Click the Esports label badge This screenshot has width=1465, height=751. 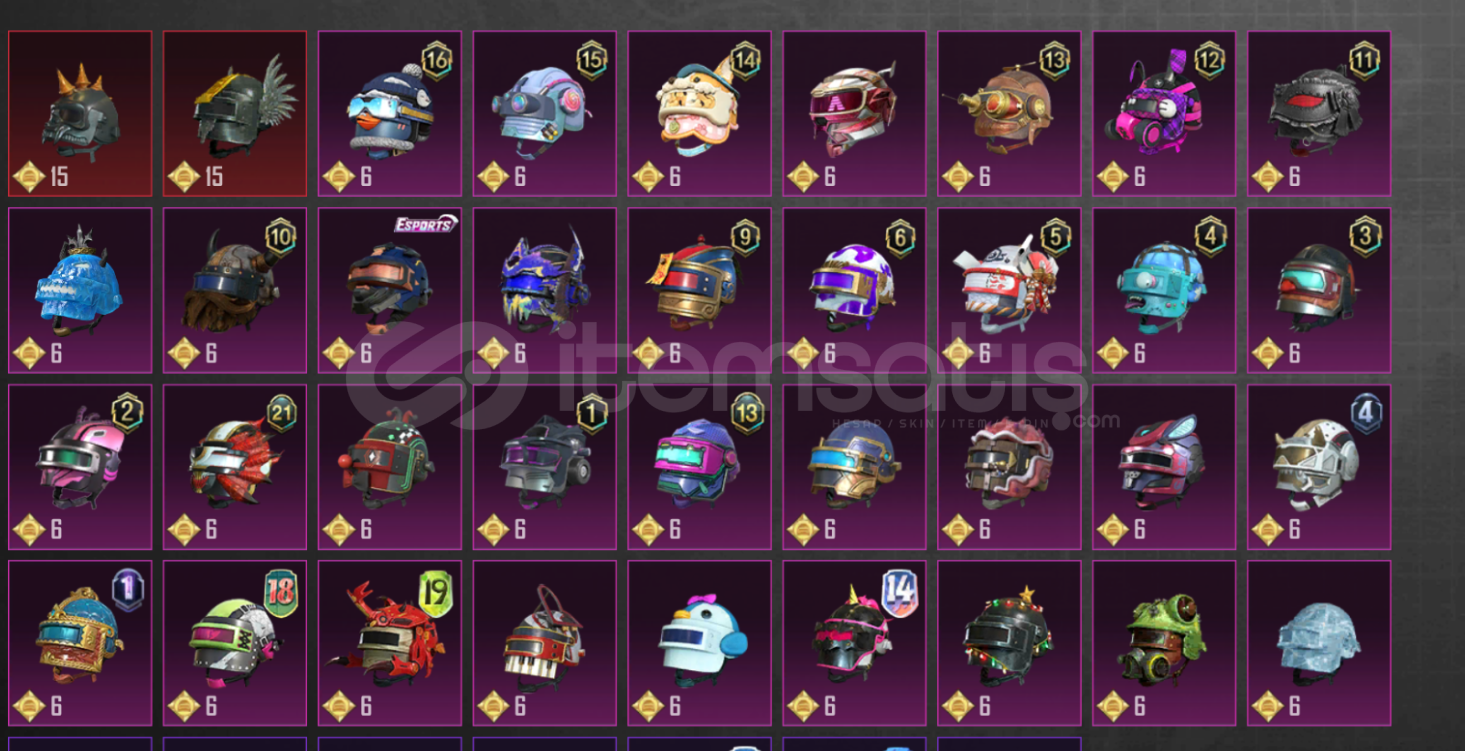(x=425, y=224)
